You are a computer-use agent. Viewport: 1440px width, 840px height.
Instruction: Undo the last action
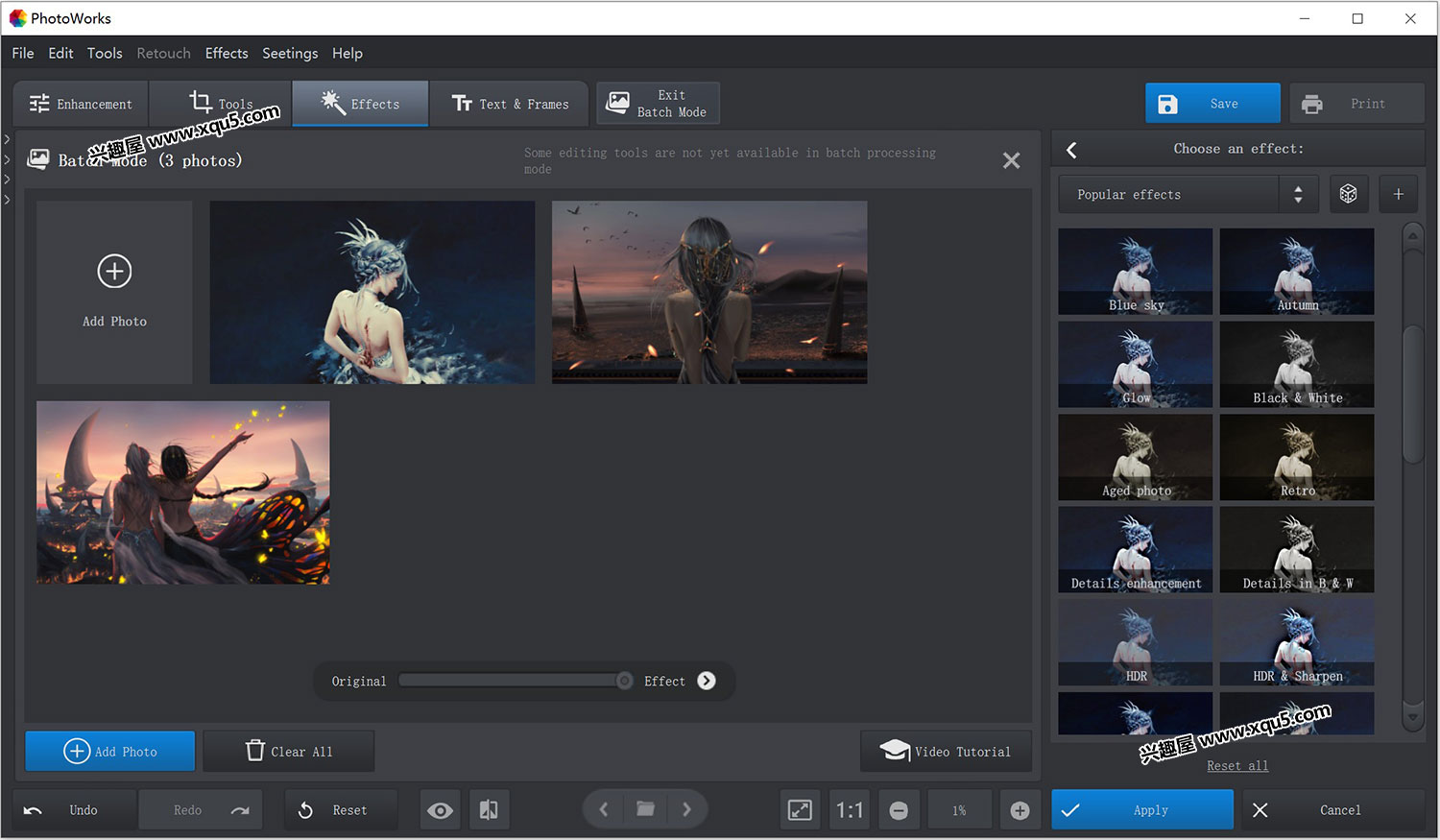pos(74,810)
